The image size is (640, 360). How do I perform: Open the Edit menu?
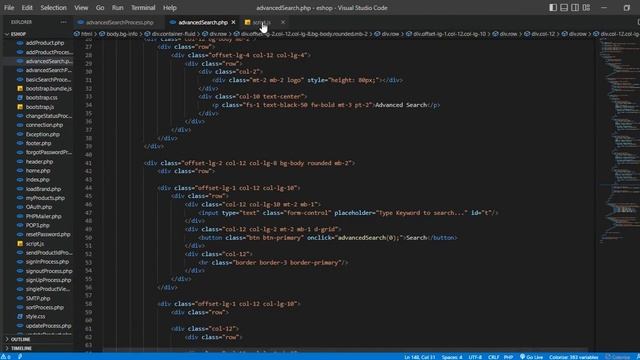[x=27, y=8]
